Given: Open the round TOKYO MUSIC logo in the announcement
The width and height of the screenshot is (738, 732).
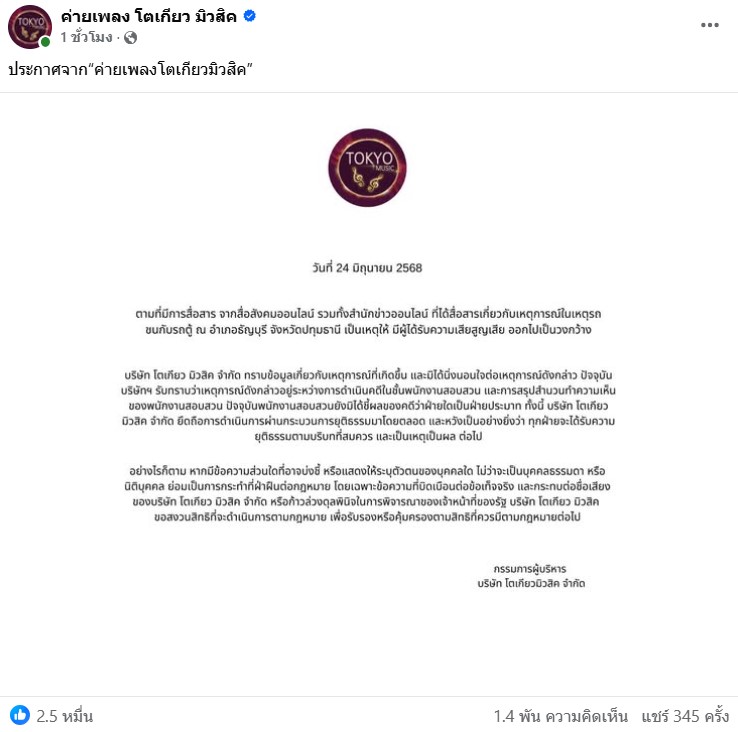Looking at the screenshot, I should pos(368,168).
